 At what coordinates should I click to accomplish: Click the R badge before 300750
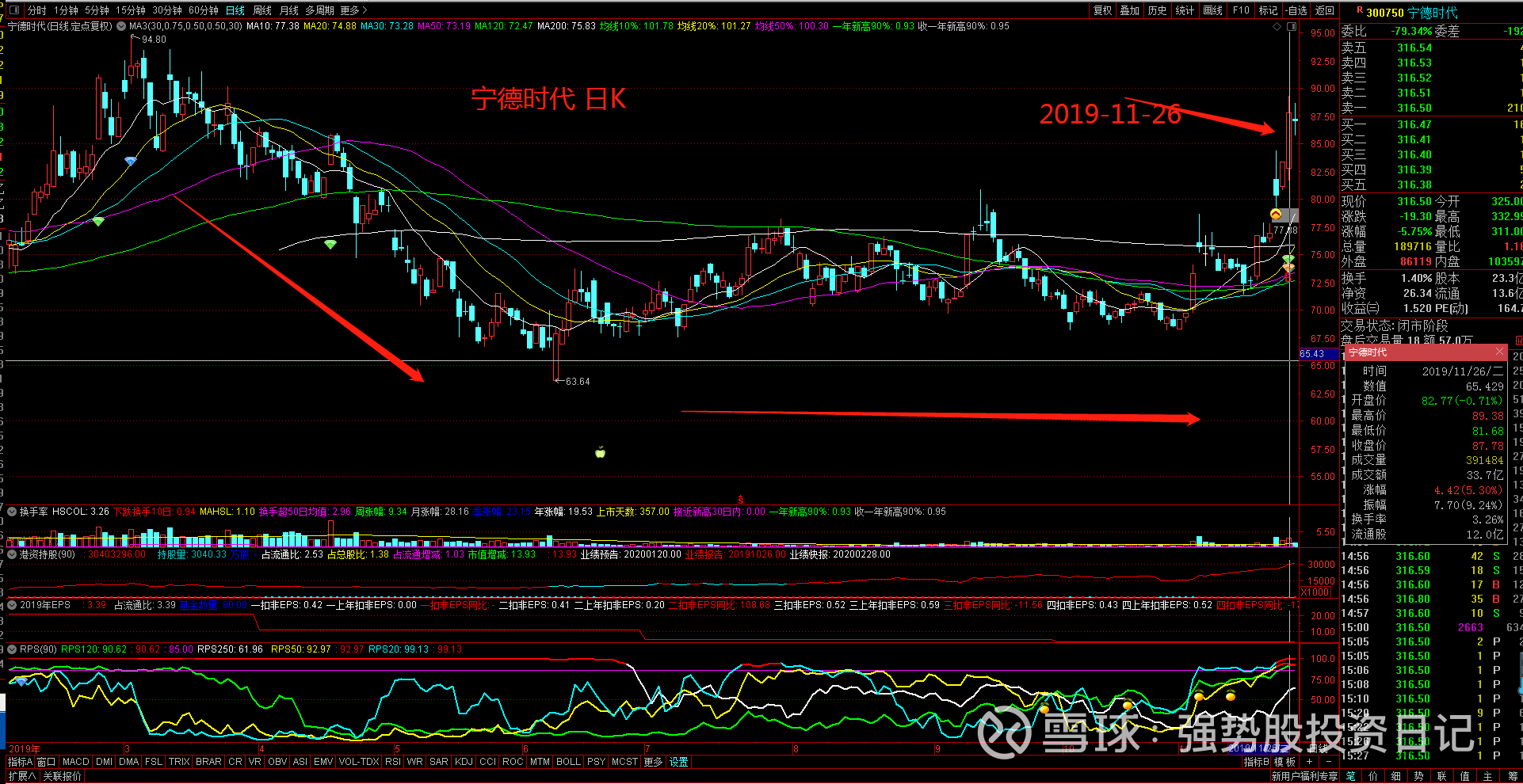click(x=1360, y=10)
